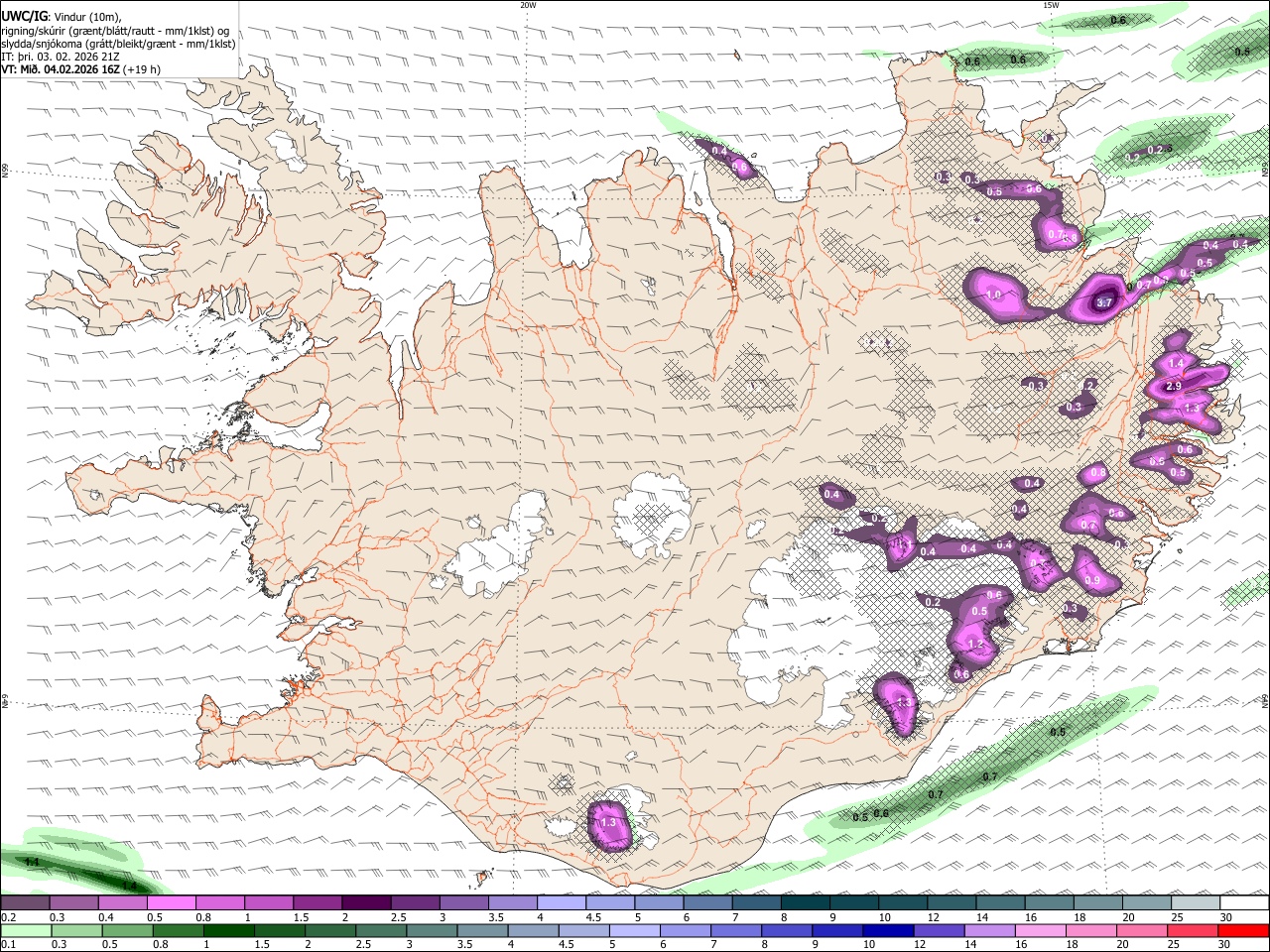Click the 'slydda/snjókoma' legend description line

(118, 43)
